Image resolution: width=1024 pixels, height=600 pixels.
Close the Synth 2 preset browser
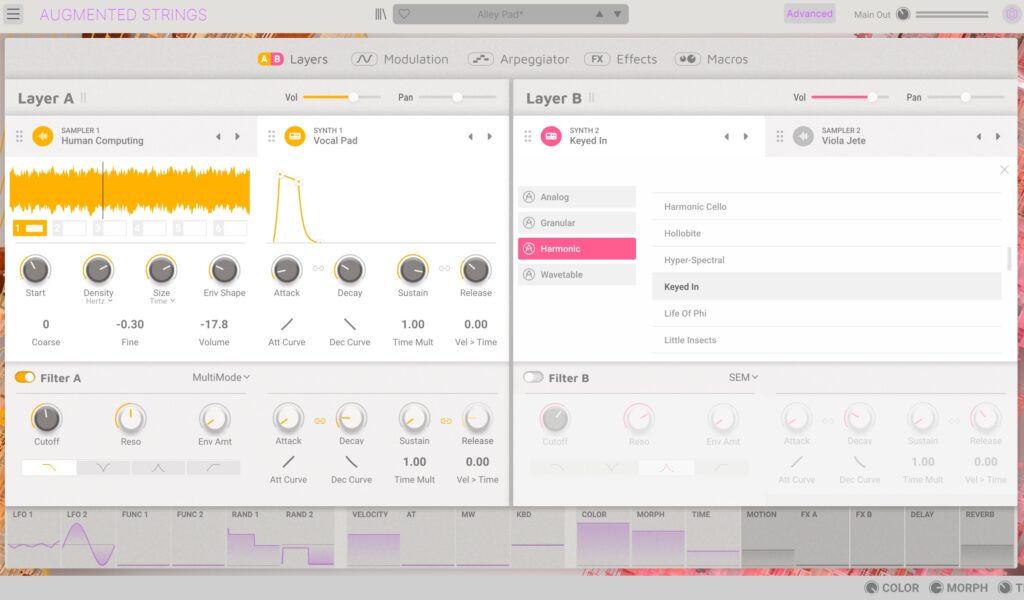click(x=1004, y=170)
